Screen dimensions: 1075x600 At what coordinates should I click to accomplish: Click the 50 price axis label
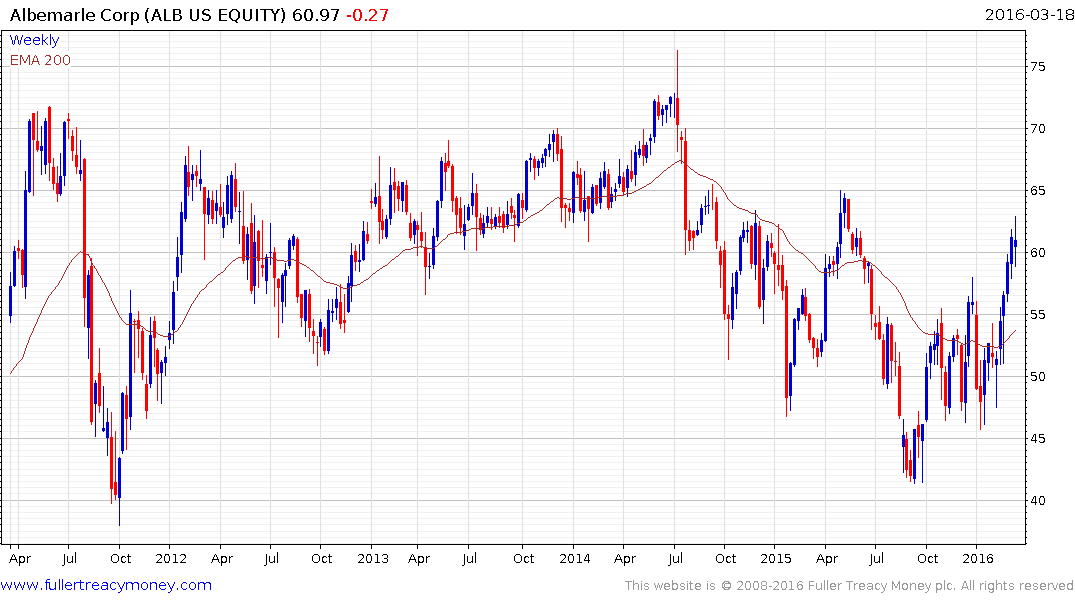tap(1037, 376)
